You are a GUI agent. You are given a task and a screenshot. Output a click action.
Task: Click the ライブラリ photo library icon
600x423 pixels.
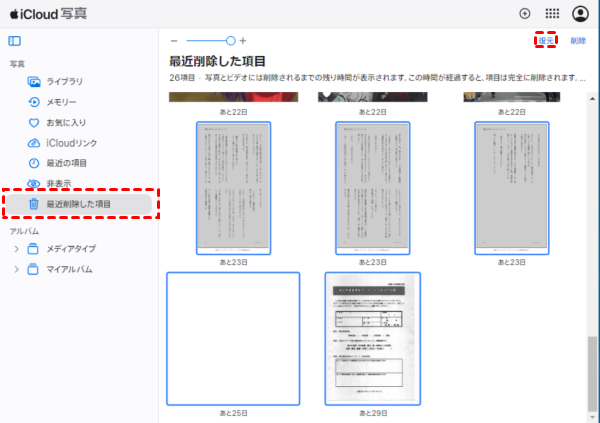point(34,82)
